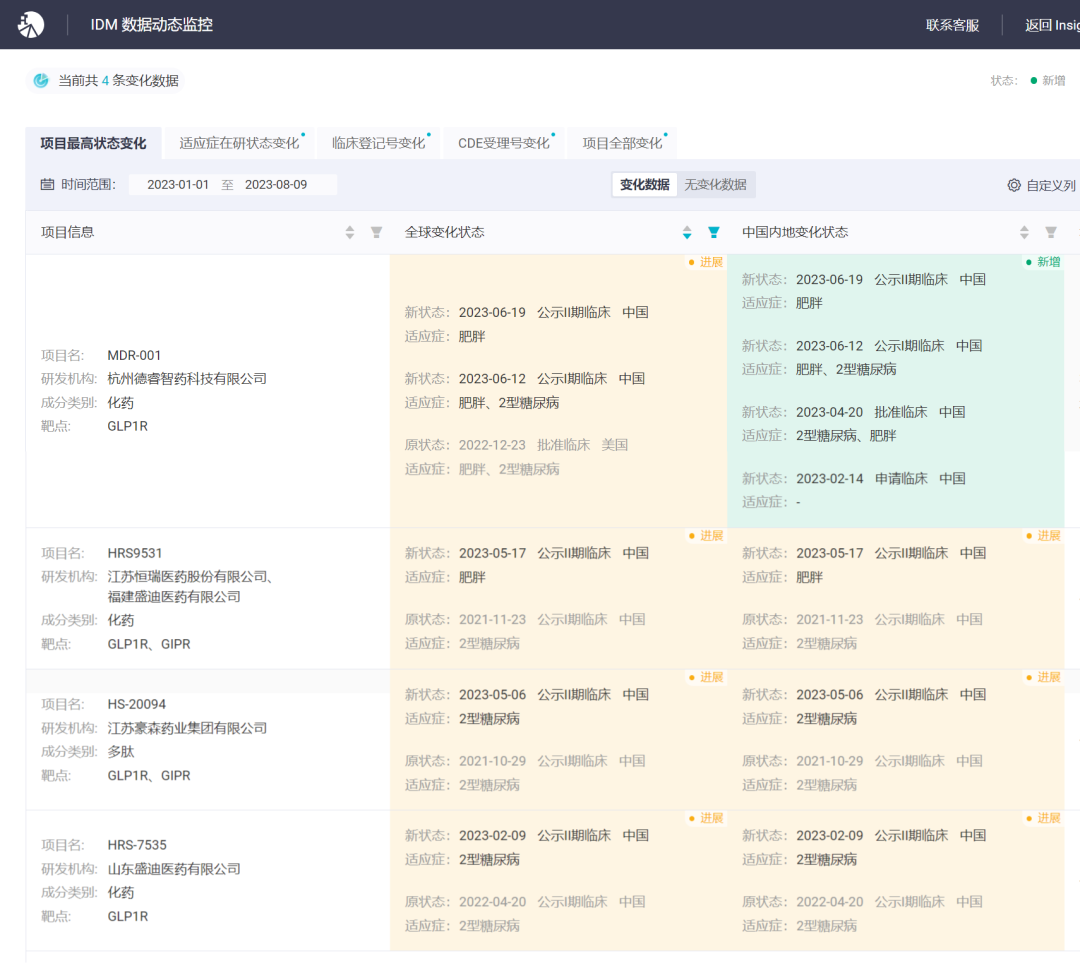This screenshot has width=1080, height=973.
Task: Open the 临床登记号变化 tab
Action: [x=379, y=143]
